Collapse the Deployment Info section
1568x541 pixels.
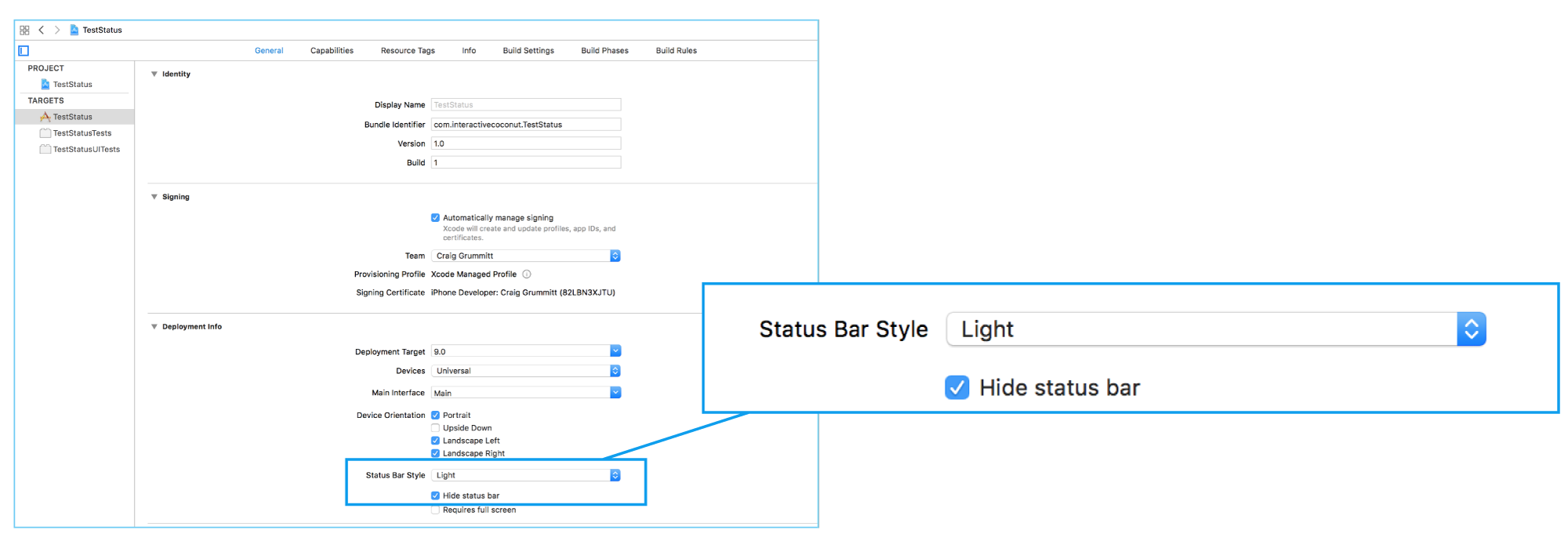[154, 327]
